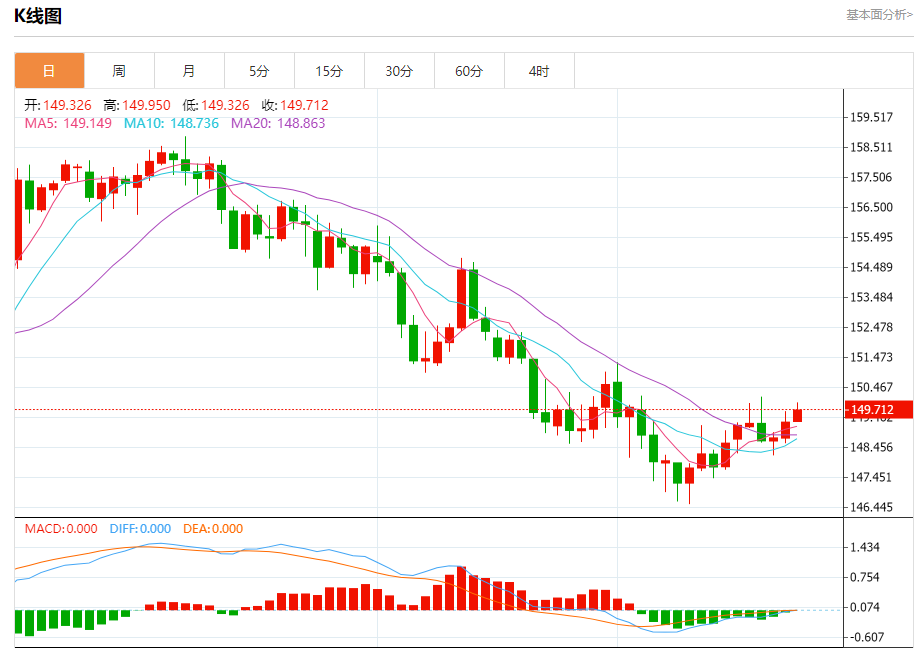Click the MACD:0.000 indicator label

click(x=61, y=529)
